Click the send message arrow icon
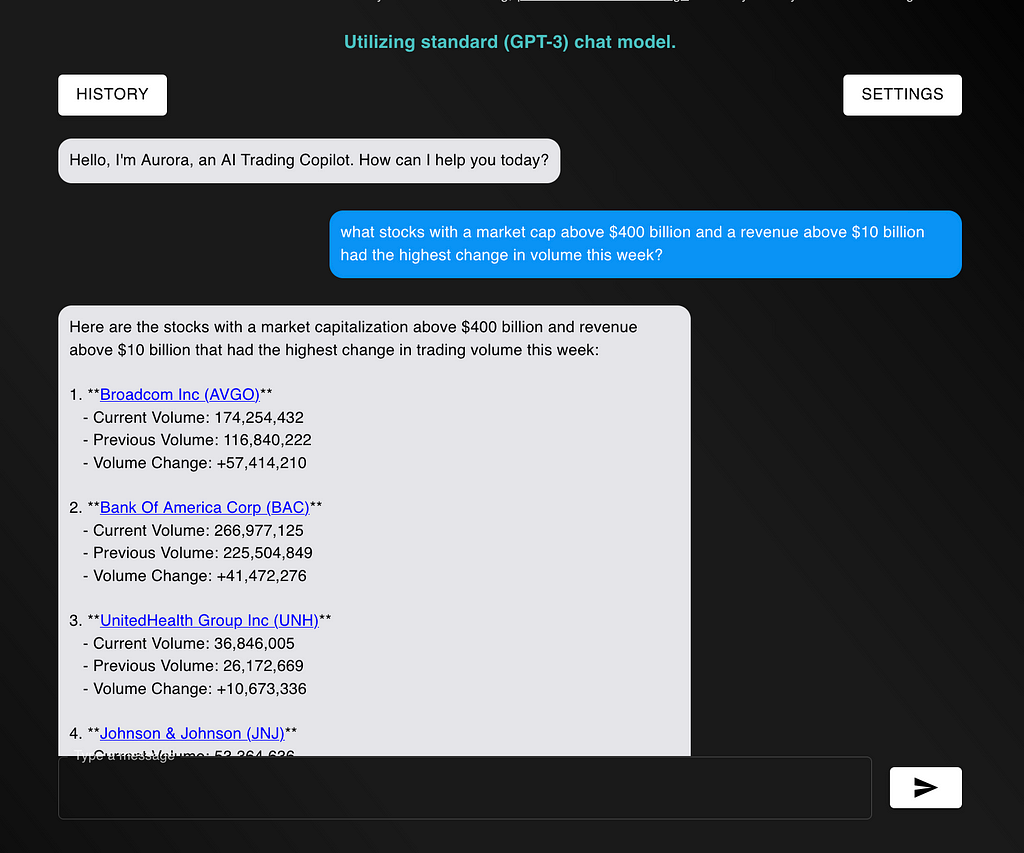The height and width of the screenshot is (853, 1024). pos(925,787)
